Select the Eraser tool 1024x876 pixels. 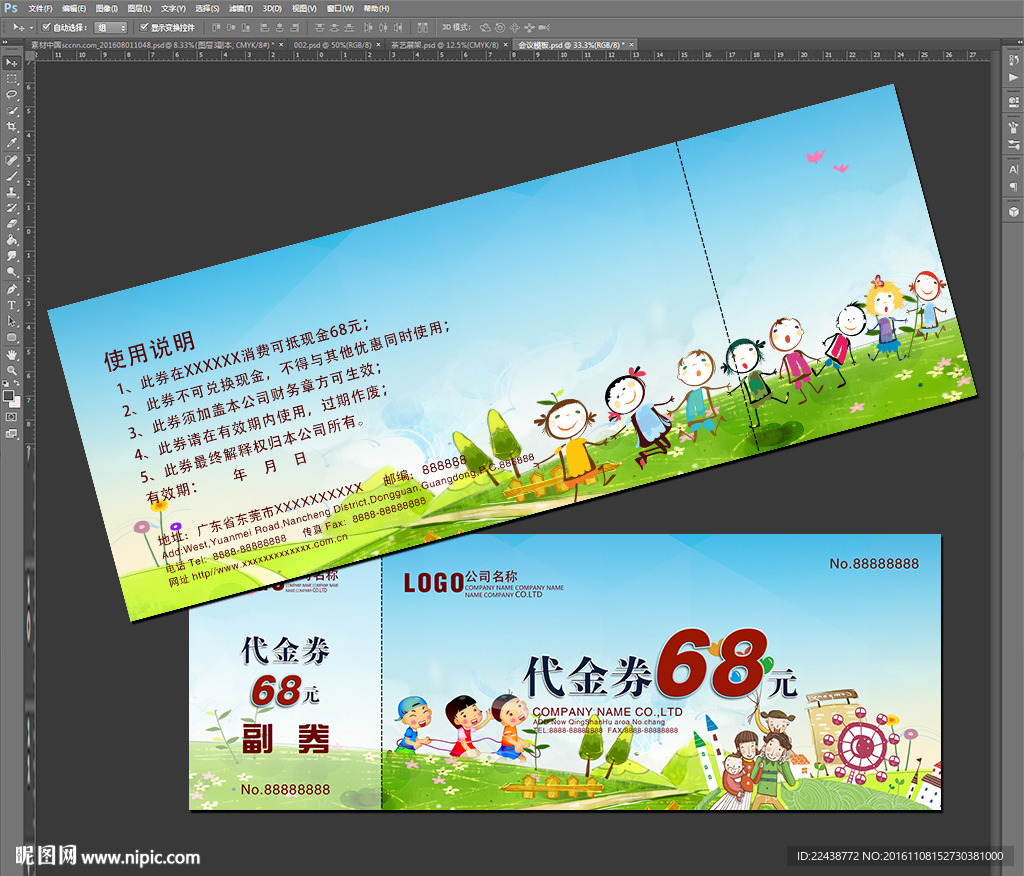click(12, 224)
